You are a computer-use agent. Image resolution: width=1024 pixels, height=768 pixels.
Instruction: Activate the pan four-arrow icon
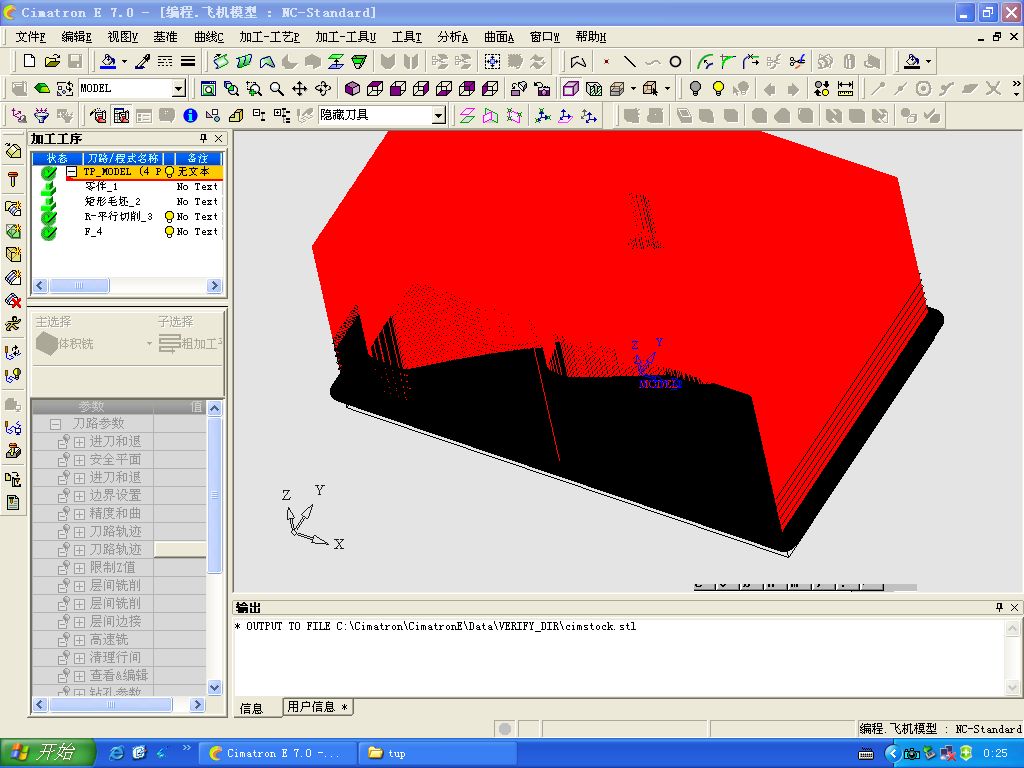click(x=300, y=88)
